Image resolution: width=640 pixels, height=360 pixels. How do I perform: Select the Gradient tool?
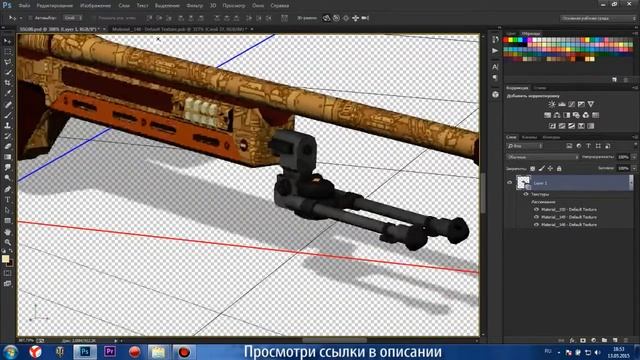7,157
